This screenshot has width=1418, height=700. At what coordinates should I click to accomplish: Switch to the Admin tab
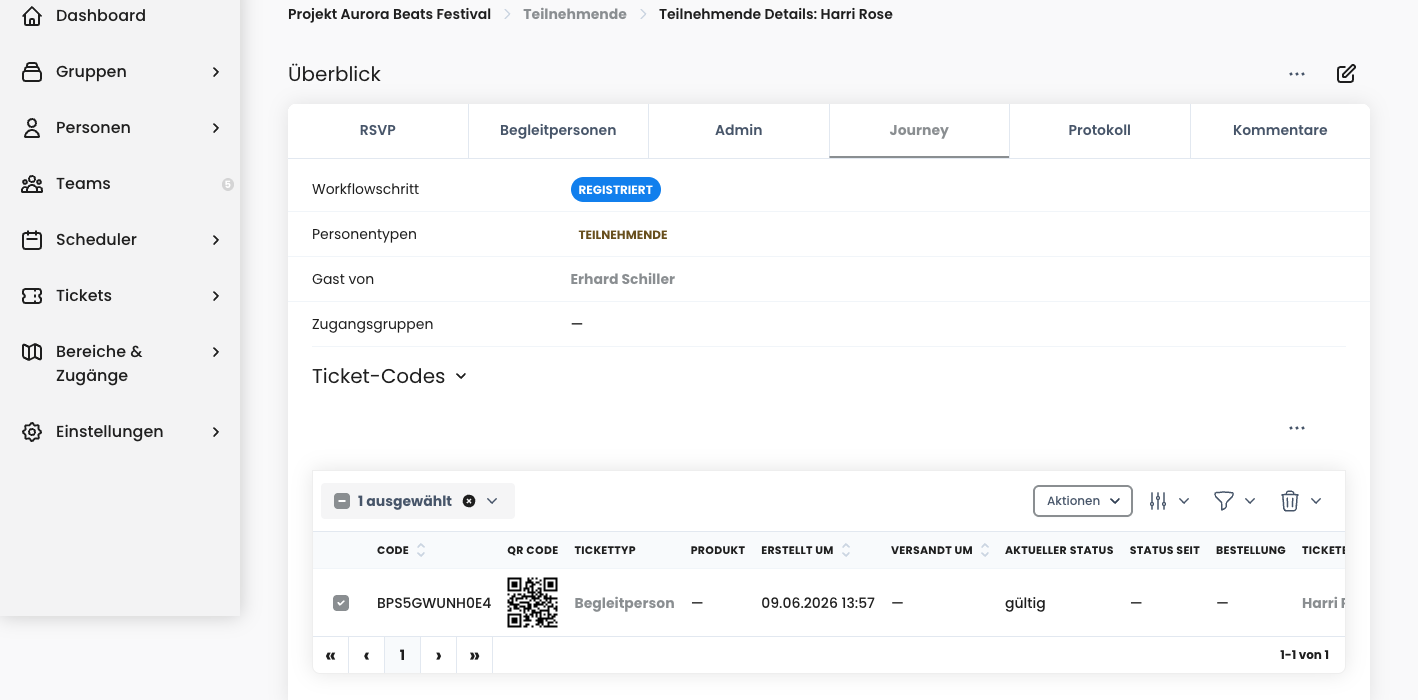[x=739, y=131]
